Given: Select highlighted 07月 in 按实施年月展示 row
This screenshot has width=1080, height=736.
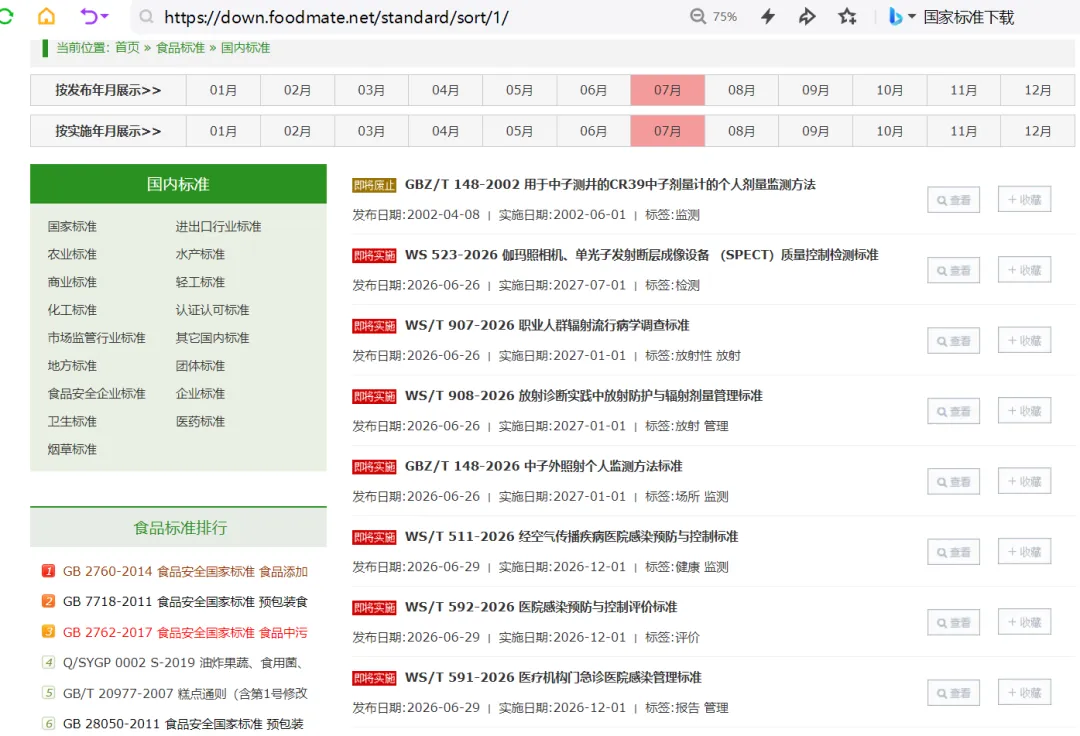Looking at the screenshot, I should [667, 131].
